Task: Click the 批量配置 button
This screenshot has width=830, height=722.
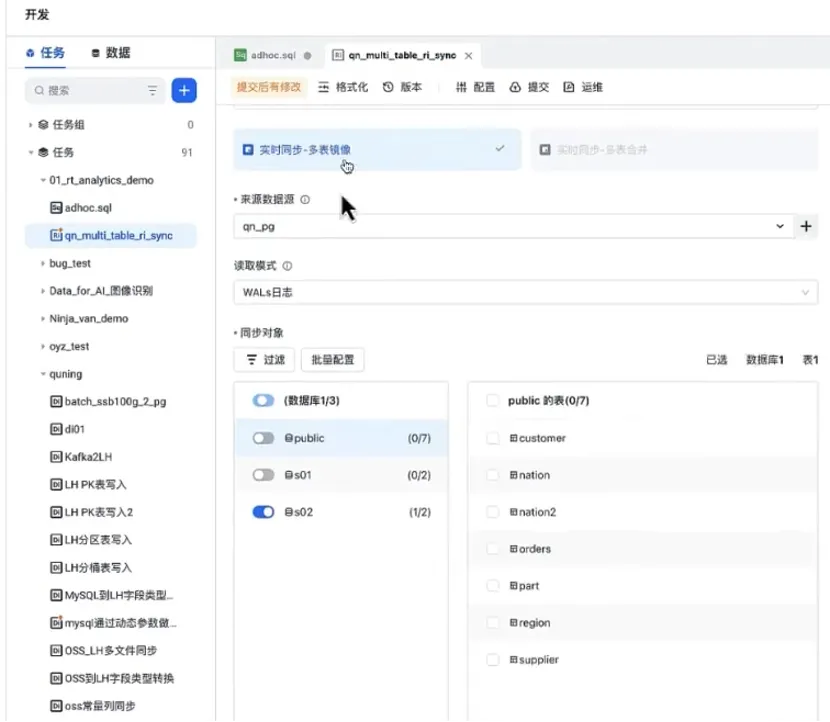Action: pyautogui.click(x=332, y=359)
